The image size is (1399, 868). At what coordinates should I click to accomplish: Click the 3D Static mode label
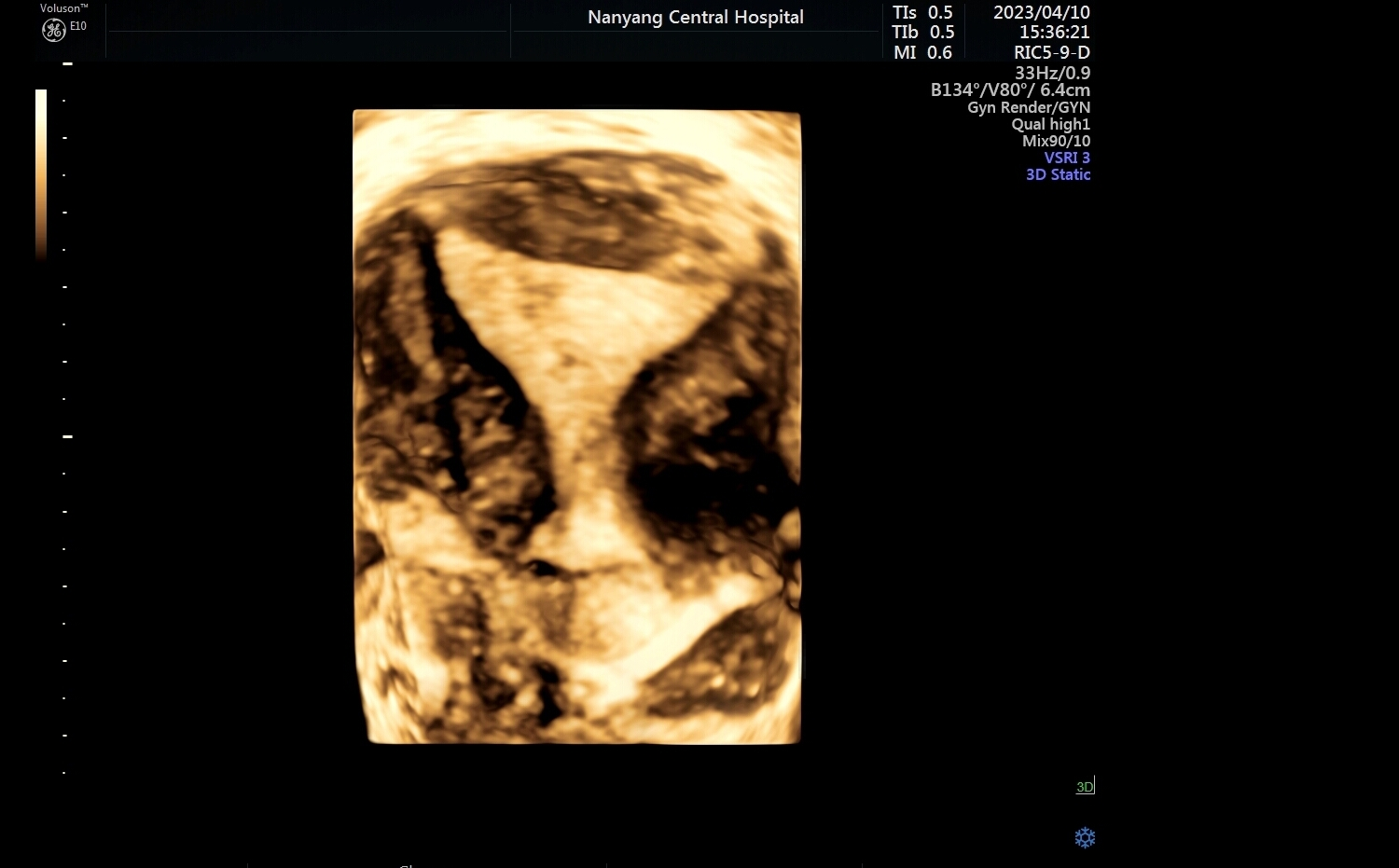coord(1058,174)
